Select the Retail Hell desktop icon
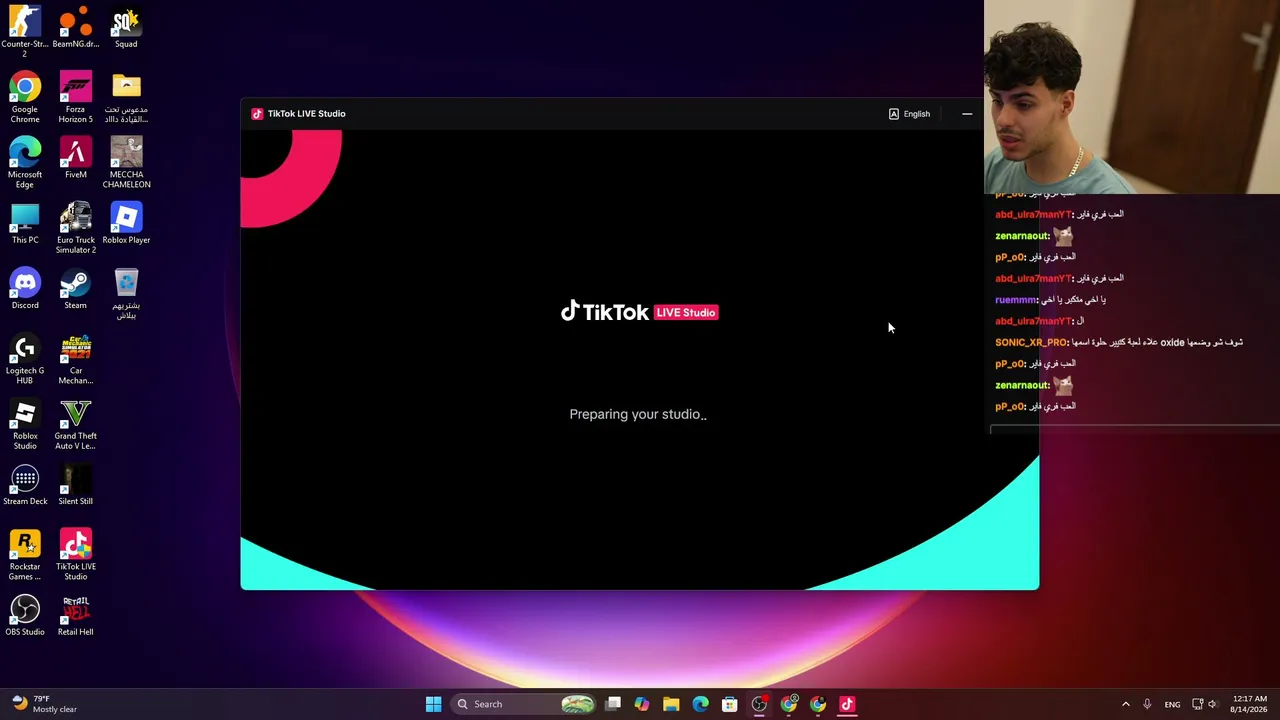The image size is (1280, 720). (75, 616)
